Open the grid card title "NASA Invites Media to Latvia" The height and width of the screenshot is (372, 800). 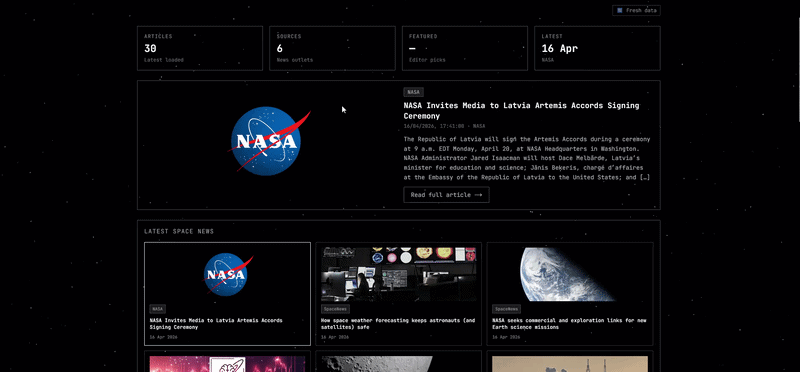click(x=216, y=324)
